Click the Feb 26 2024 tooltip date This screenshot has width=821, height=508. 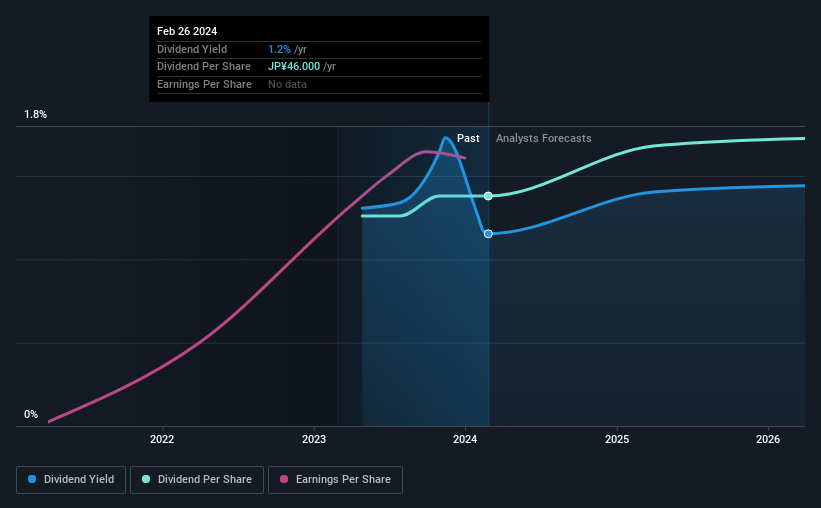(187, 31)
